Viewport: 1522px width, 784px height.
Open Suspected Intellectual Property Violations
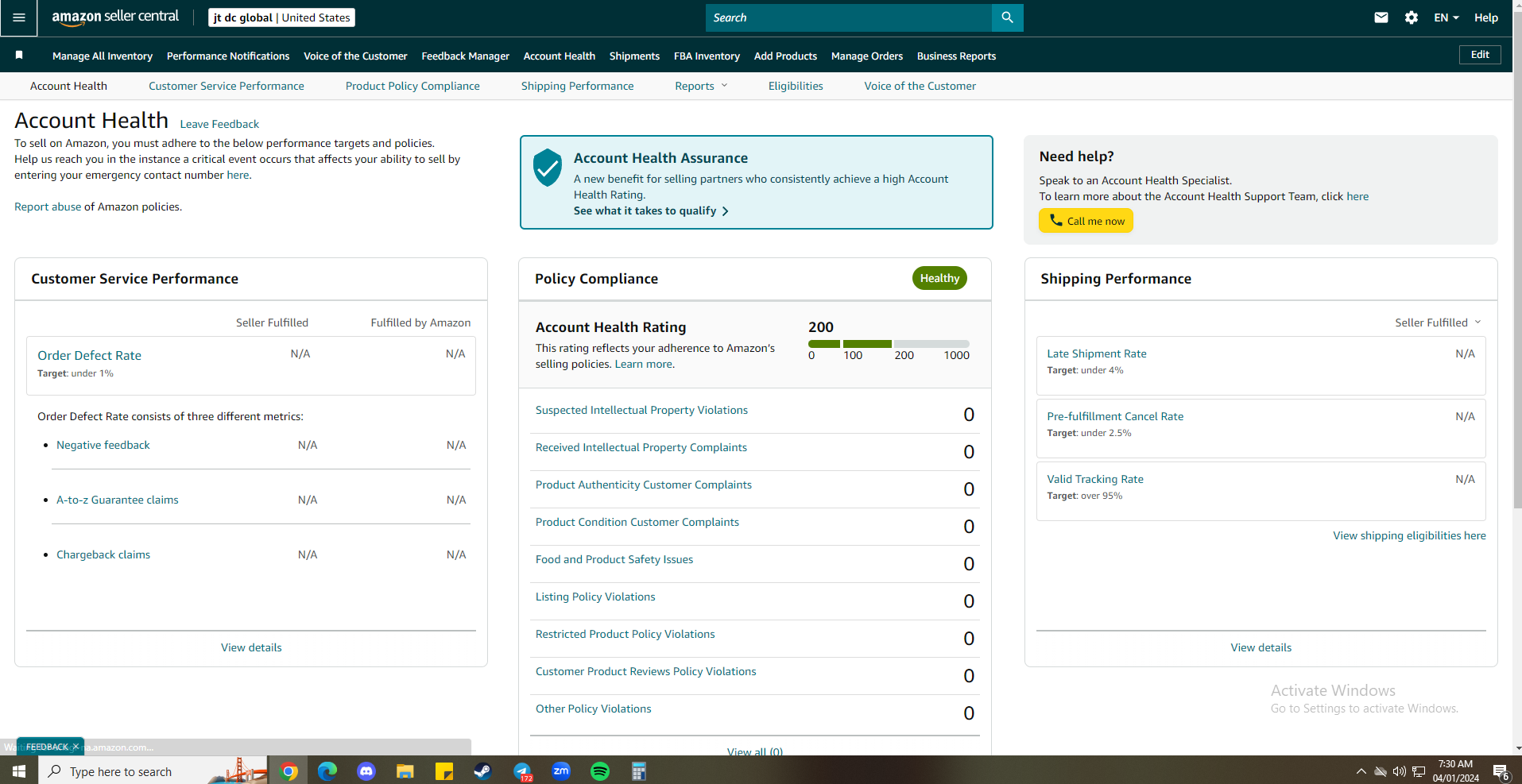641,410
